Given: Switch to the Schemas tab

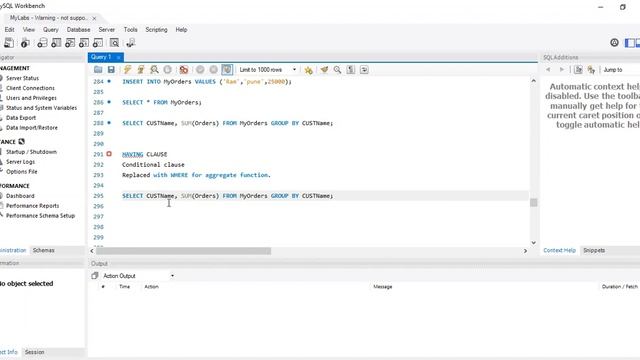Looking at the screenshot, I should tap(43, 250).
